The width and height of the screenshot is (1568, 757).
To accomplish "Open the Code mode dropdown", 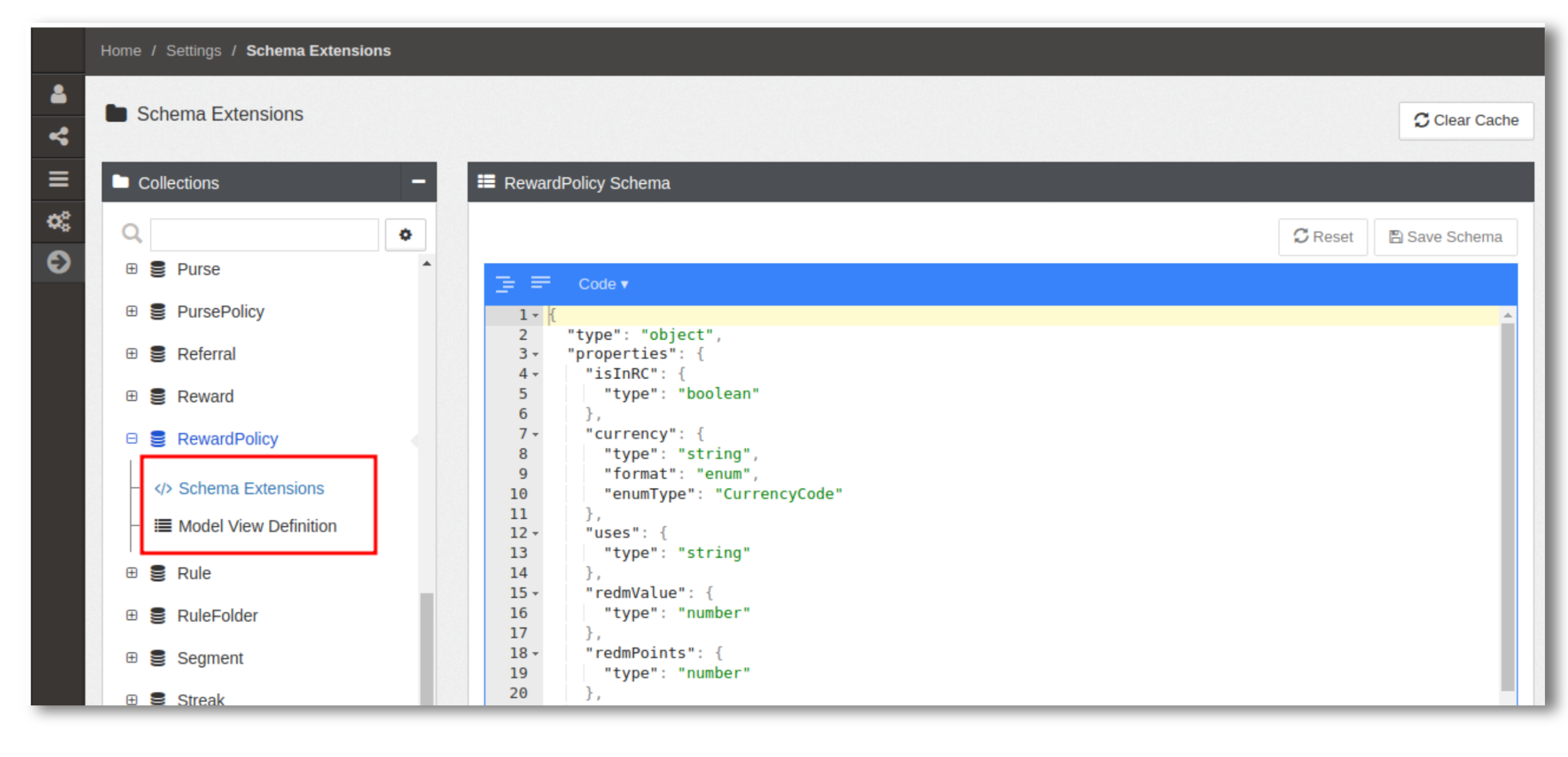I will (x=603, y=284).
